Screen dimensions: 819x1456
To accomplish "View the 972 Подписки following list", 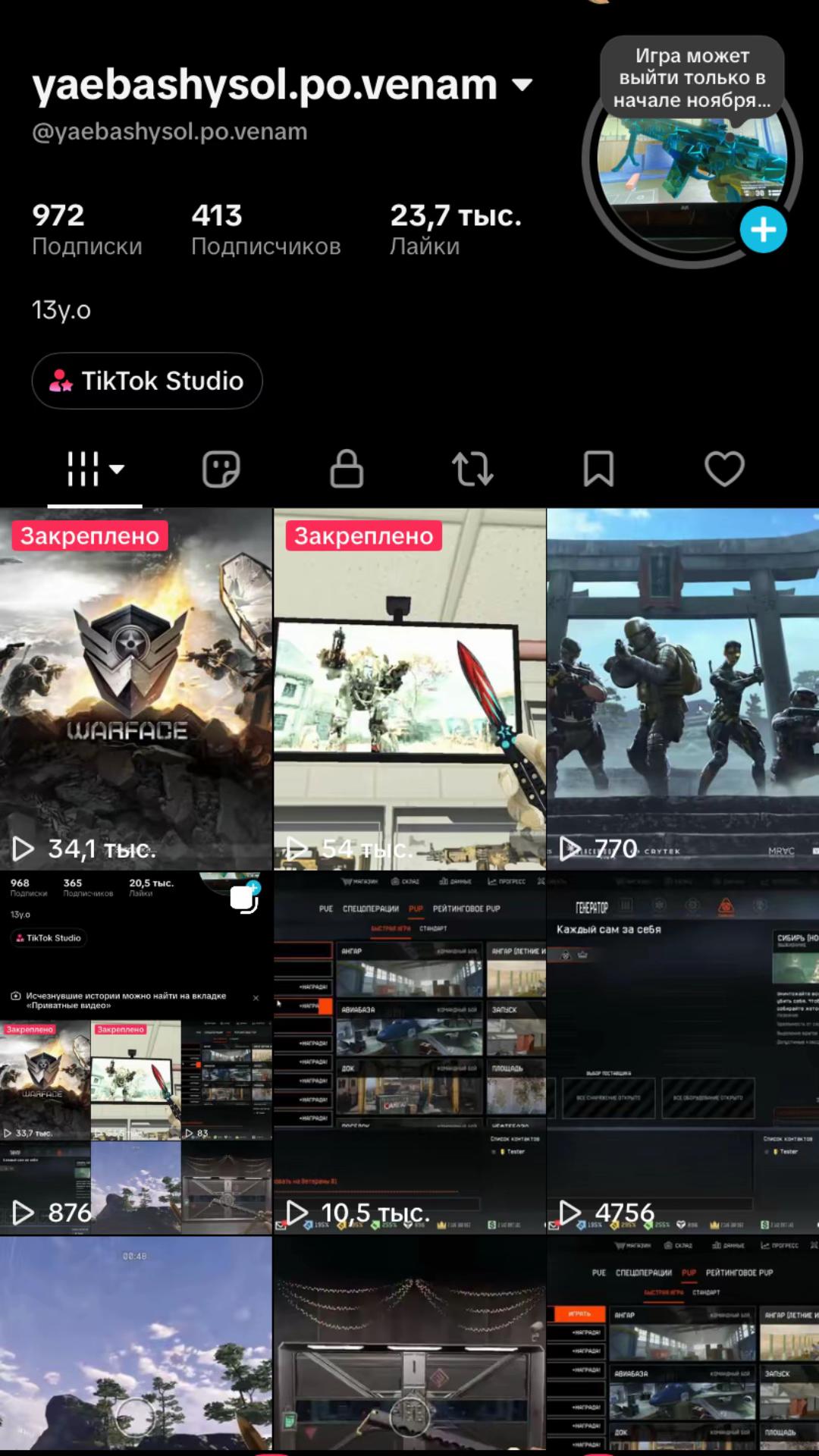I will pos(86,230).
